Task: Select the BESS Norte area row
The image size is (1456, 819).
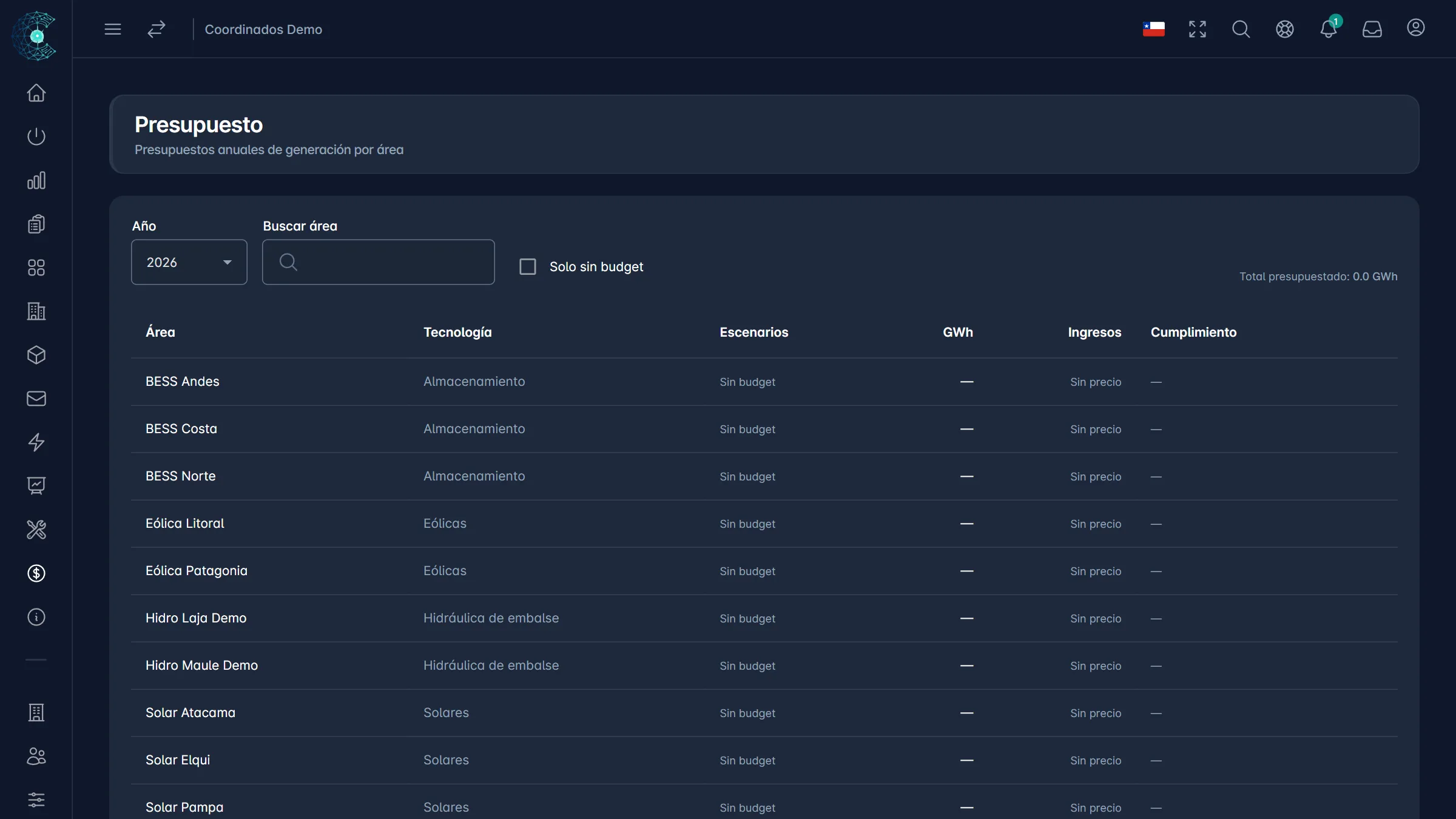Action: 764,476
